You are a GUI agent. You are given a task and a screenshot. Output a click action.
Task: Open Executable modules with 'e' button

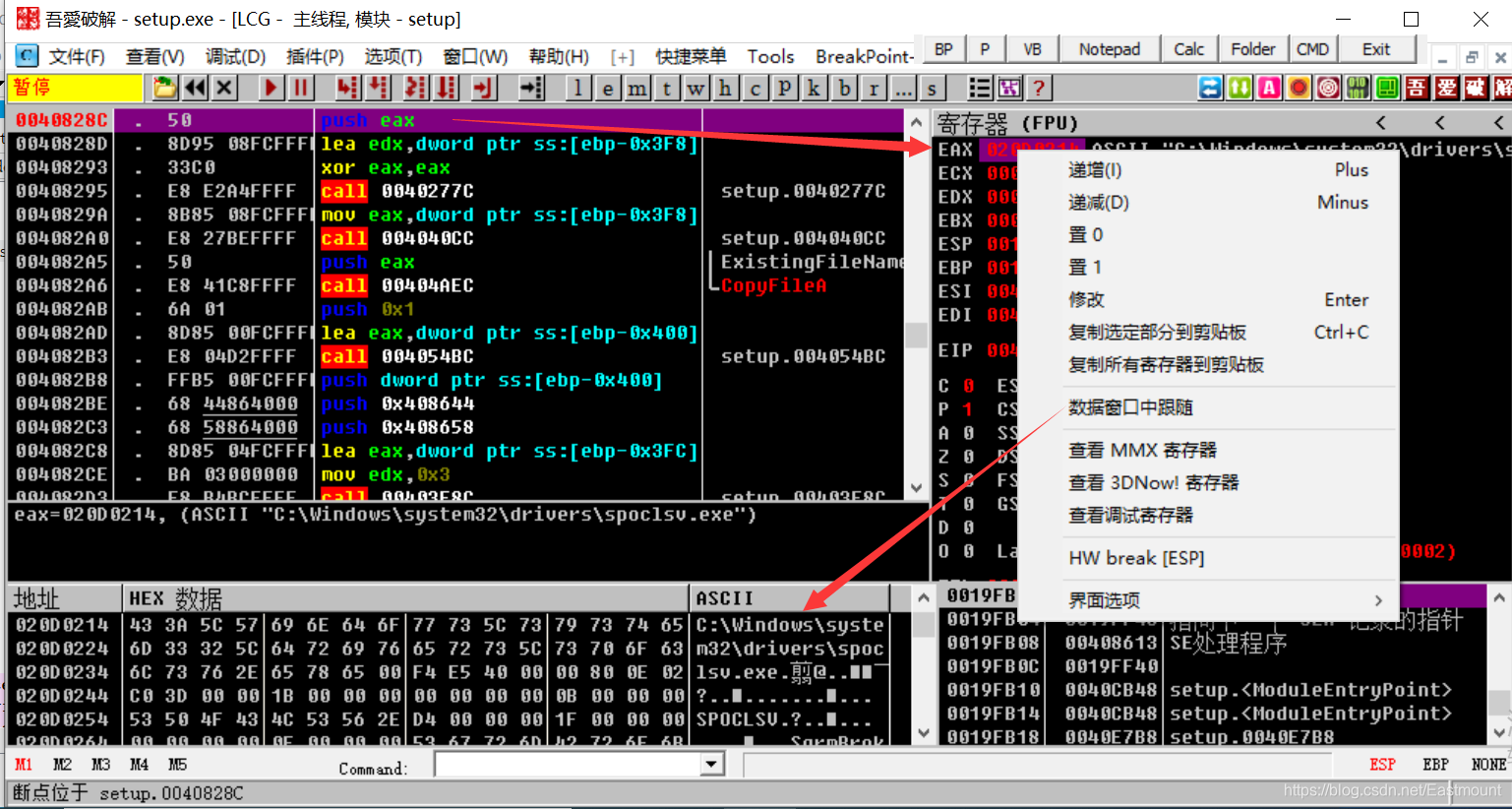click(x=607, y=88)
